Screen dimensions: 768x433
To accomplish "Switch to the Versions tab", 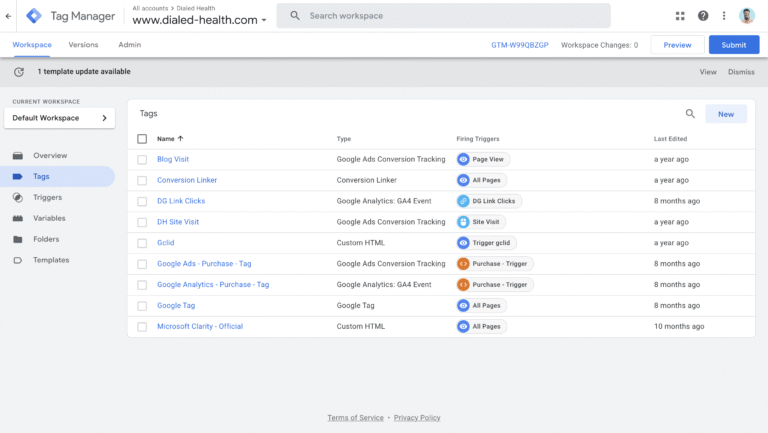I will [x=83, y=45].
